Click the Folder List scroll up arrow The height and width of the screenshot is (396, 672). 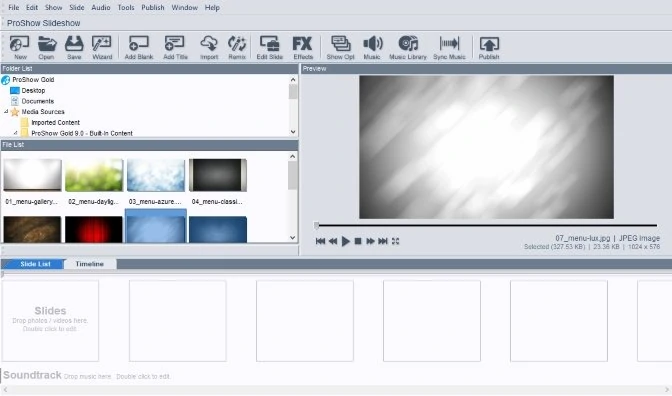(x=293, y=80)
